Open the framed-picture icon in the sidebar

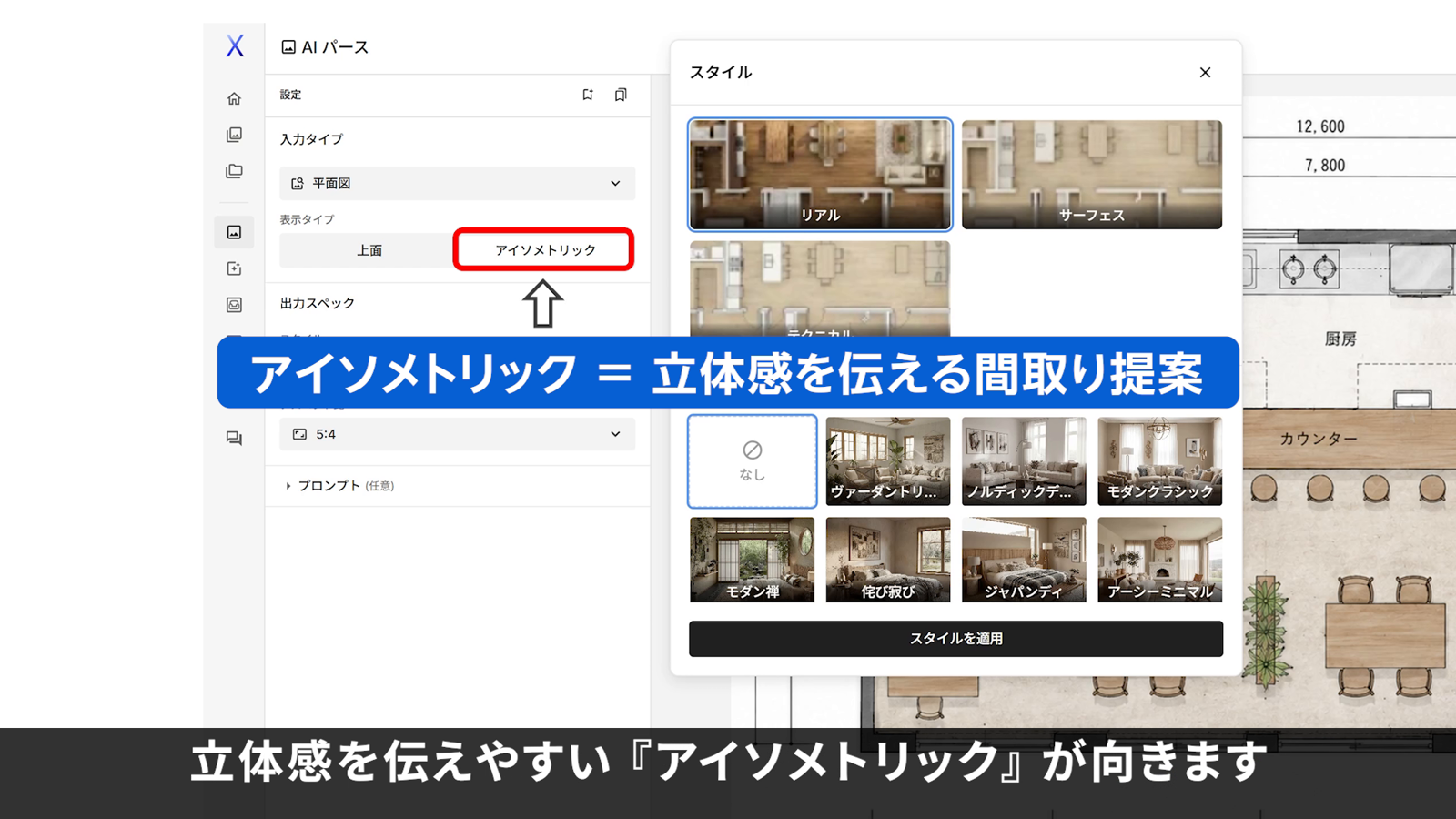click(x=234, y=305)
